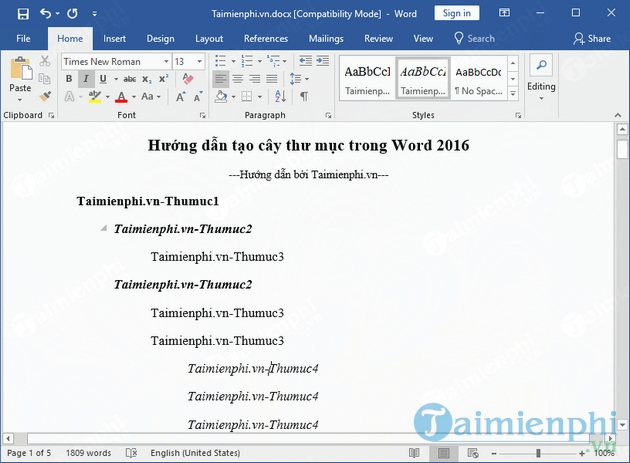Show or hide paragraph marks
The image size is (630, 463).
click(x=304, y=96)
